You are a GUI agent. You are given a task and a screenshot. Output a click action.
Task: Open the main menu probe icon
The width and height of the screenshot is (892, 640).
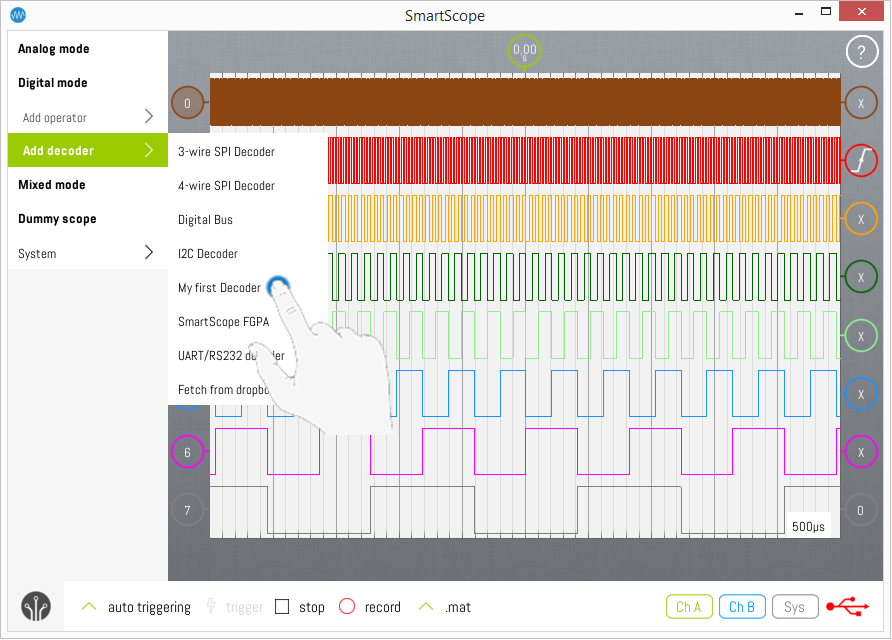[37, 607]
